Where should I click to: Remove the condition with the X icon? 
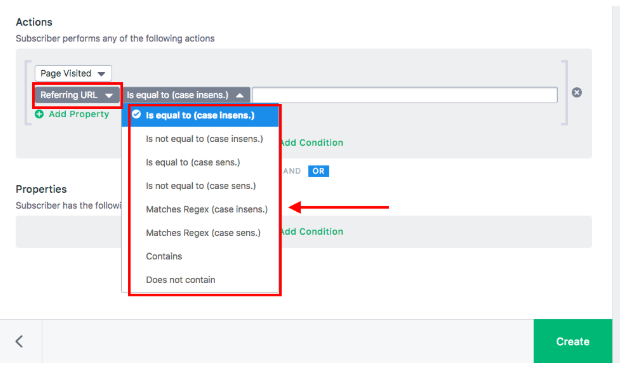pyautogui.click(x=577, y=92)
